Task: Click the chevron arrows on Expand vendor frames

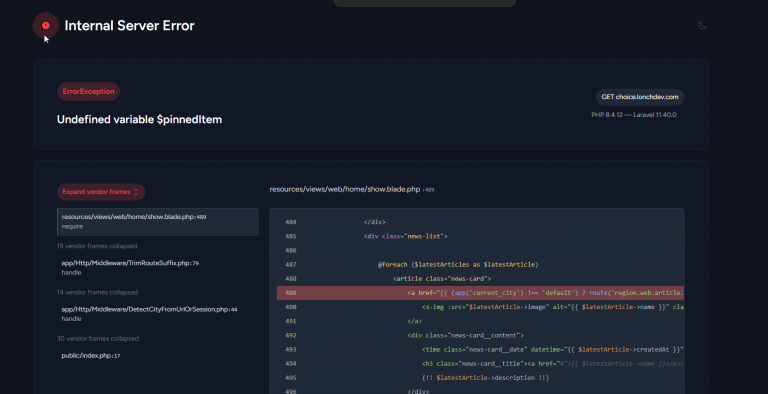Action: coord(136,192)
